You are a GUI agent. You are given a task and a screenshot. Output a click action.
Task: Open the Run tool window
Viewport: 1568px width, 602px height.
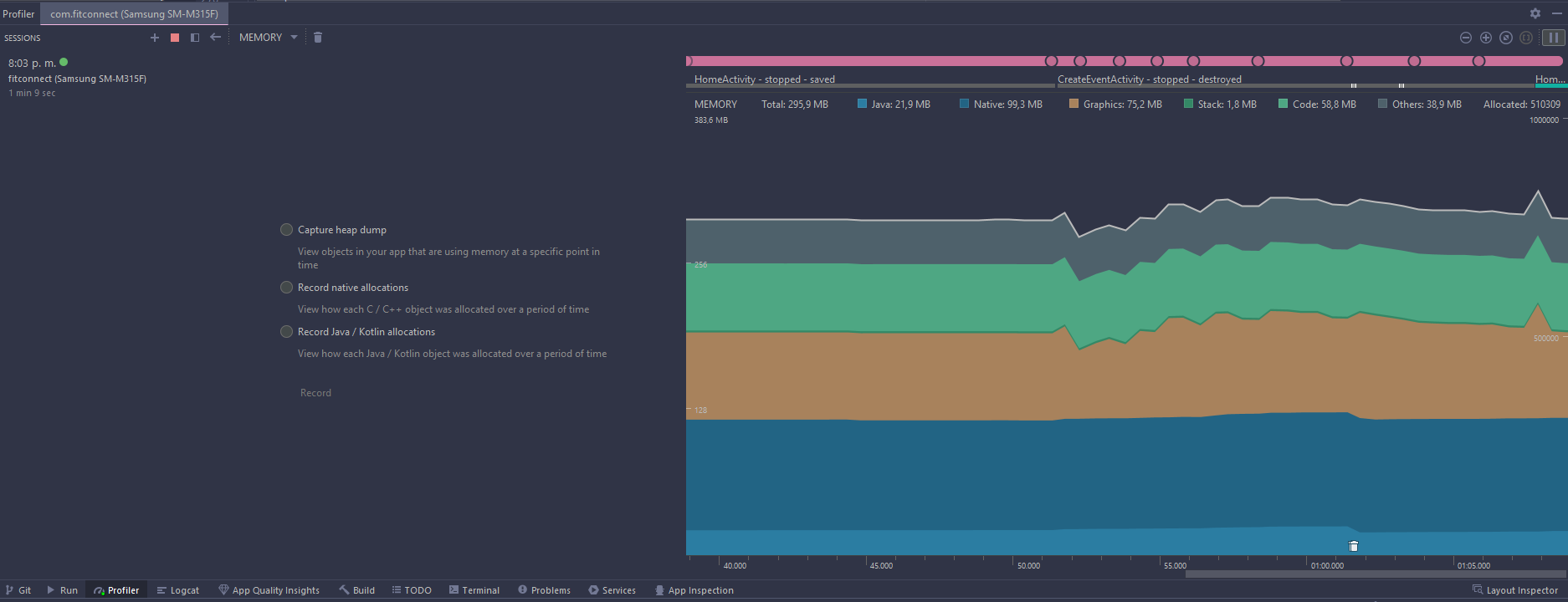click(x=62, y=590)
